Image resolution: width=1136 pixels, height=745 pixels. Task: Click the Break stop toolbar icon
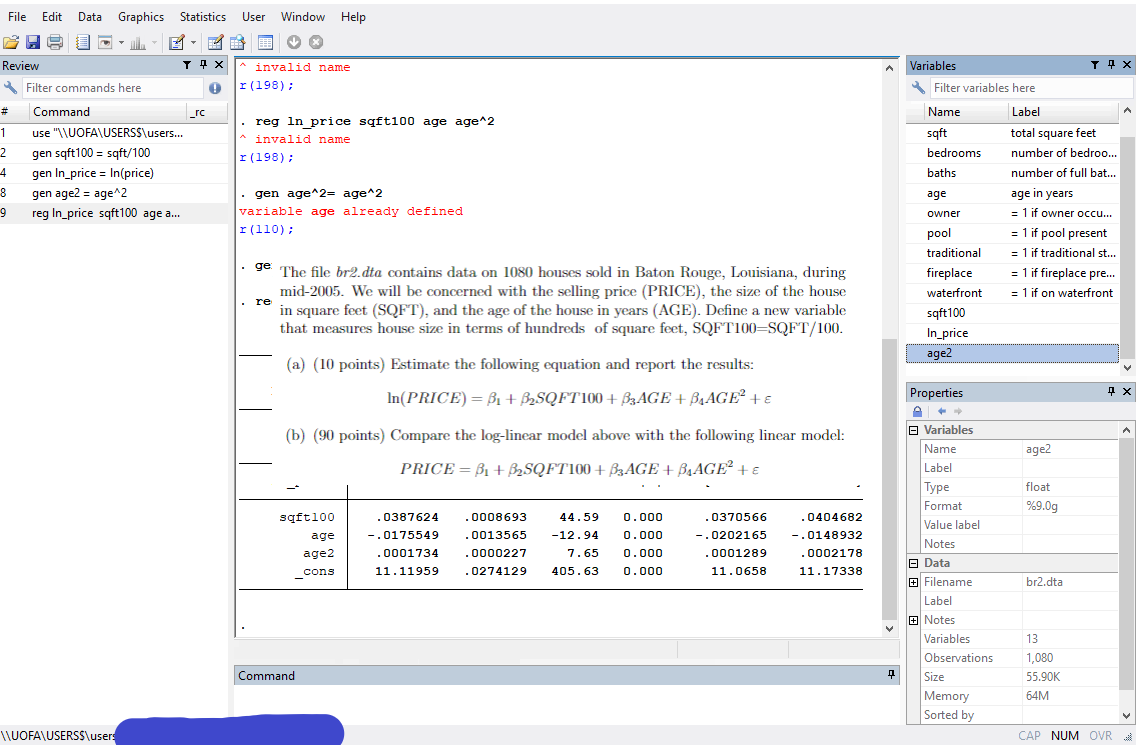pyautogui.click(x=316, y=42)
